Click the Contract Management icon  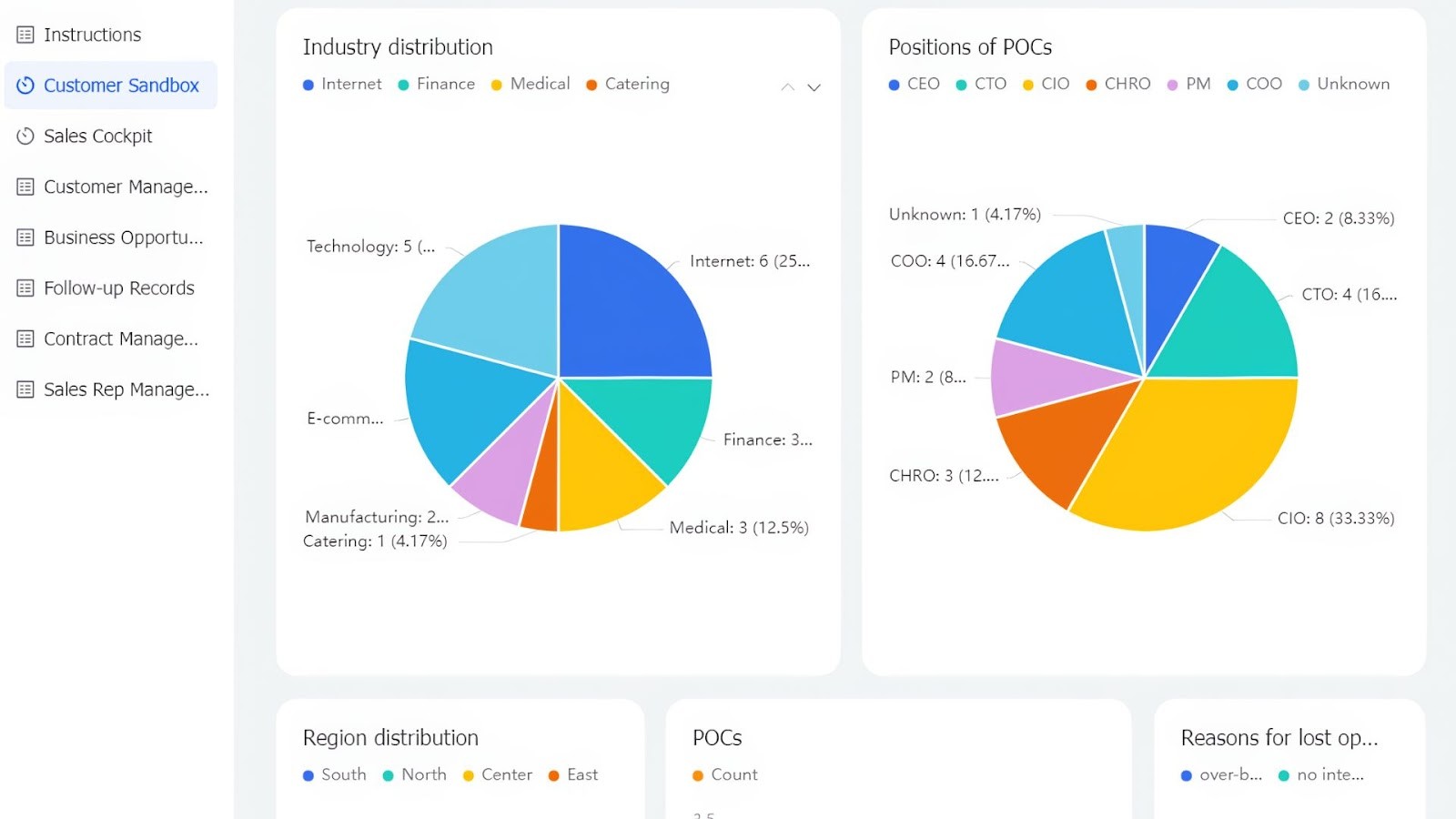25,338
